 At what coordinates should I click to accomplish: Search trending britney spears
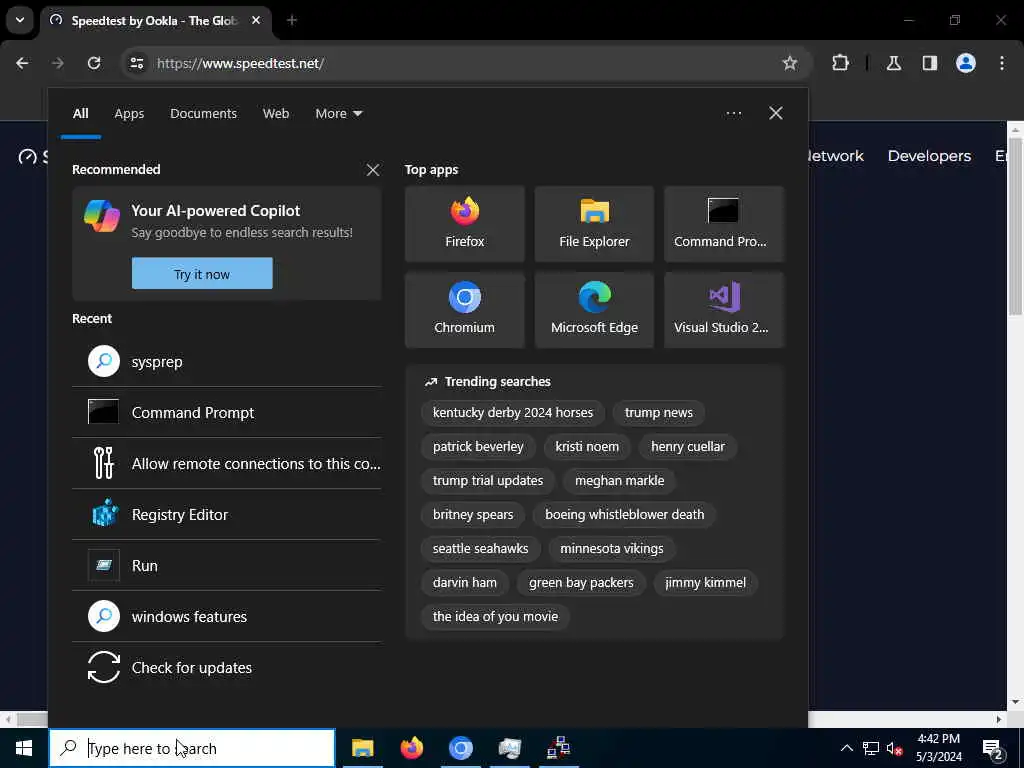point(473,515)
